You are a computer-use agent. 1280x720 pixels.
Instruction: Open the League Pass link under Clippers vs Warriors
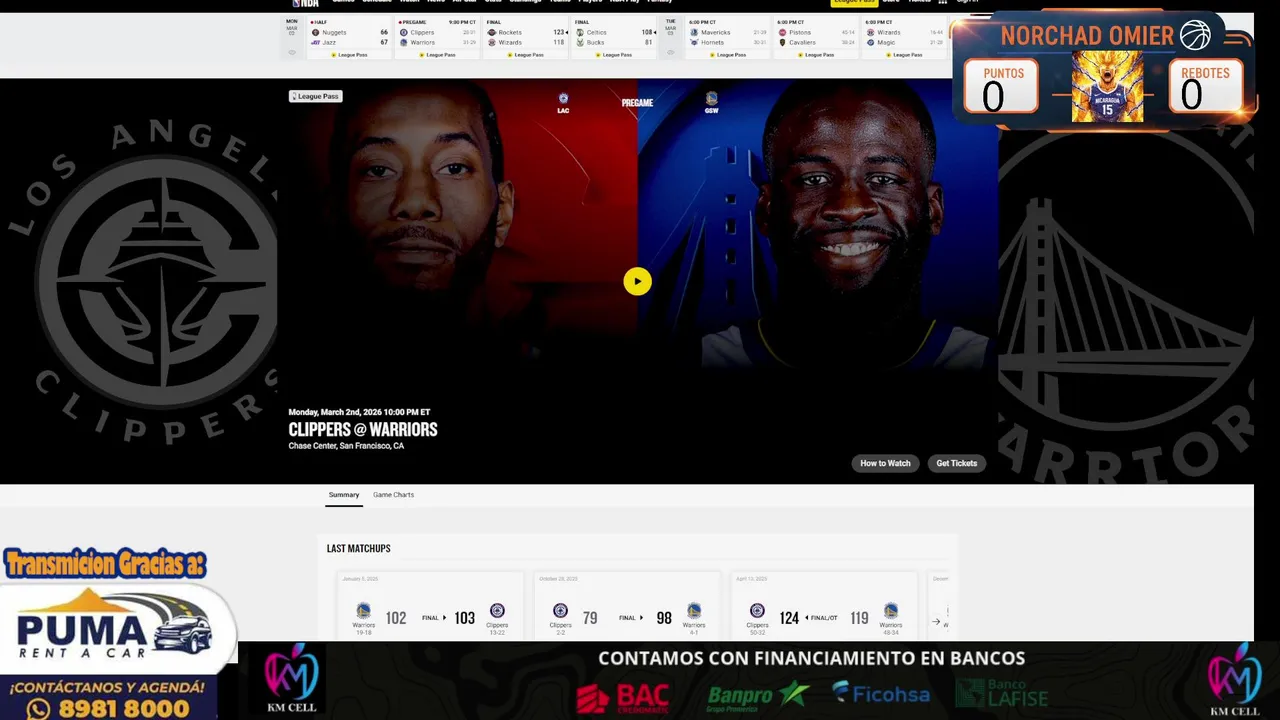pos(438,55)
